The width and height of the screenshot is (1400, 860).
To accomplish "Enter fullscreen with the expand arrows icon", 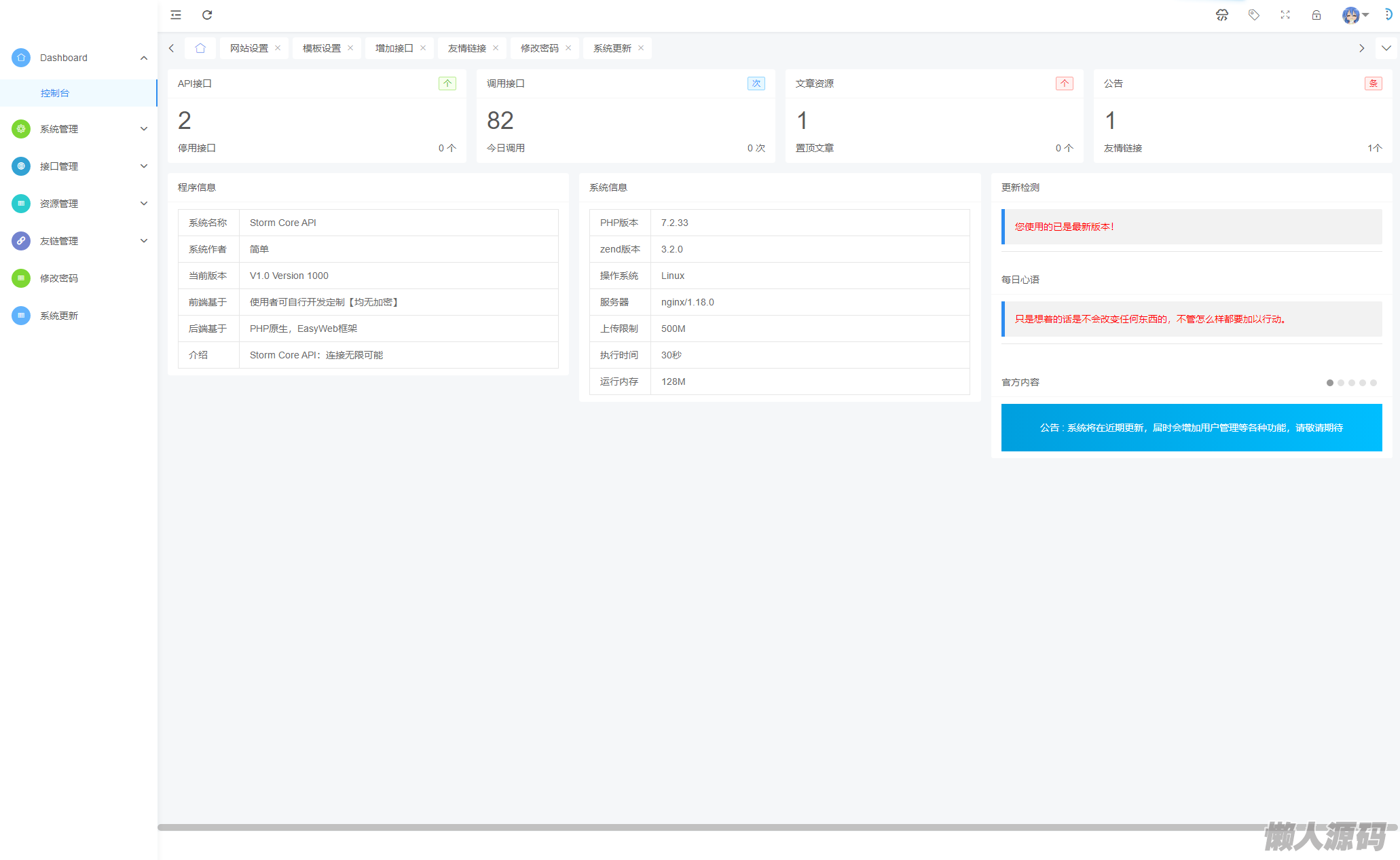I will click(x=1285, y=15).
